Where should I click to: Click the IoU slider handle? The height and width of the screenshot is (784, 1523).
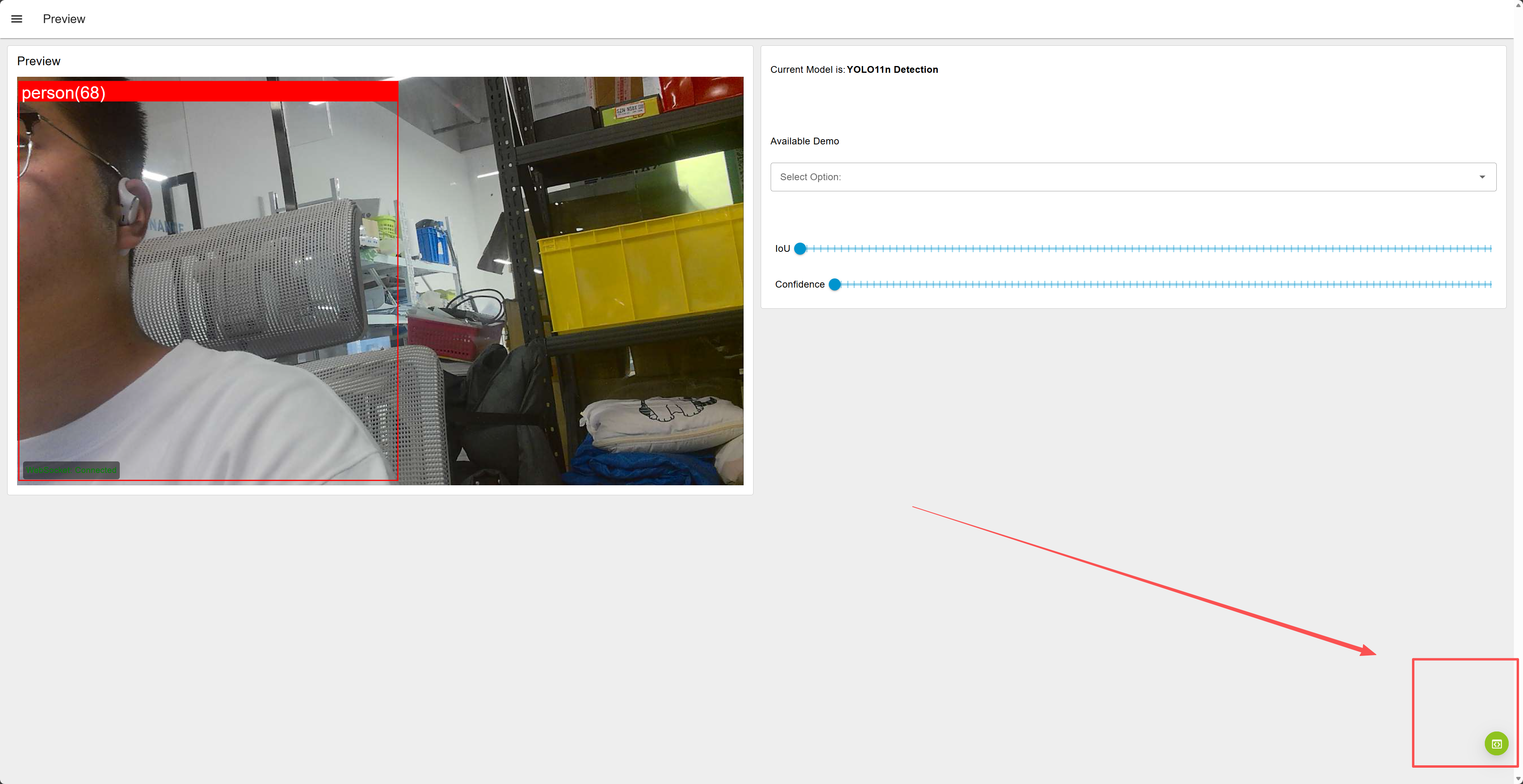click(800, 248)
